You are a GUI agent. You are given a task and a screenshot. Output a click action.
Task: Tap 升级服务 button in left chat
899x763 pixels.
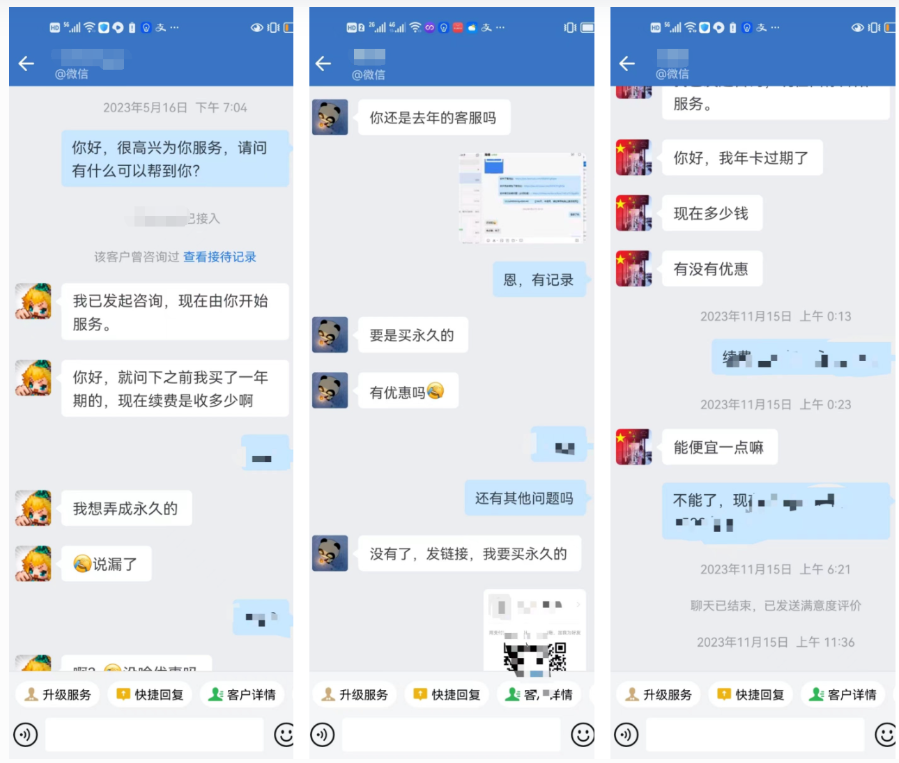(x=58, y=694)
